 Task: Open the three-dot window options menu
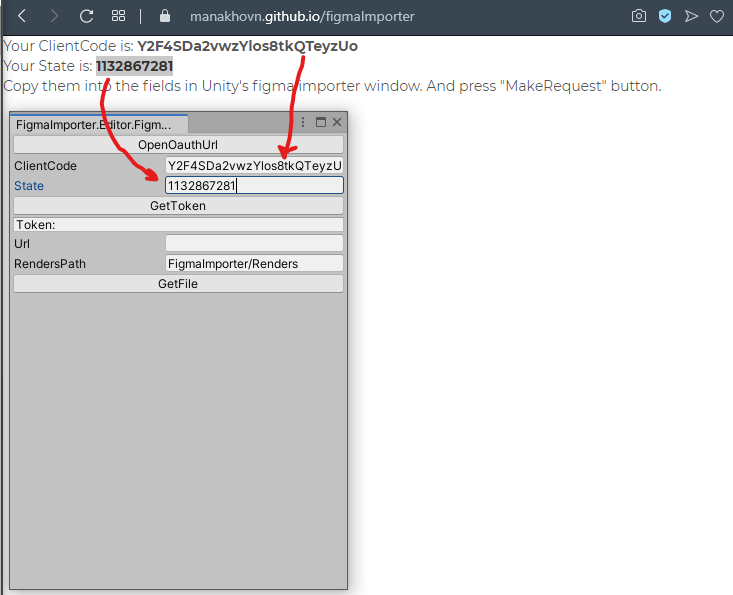(x=303, y=122)
